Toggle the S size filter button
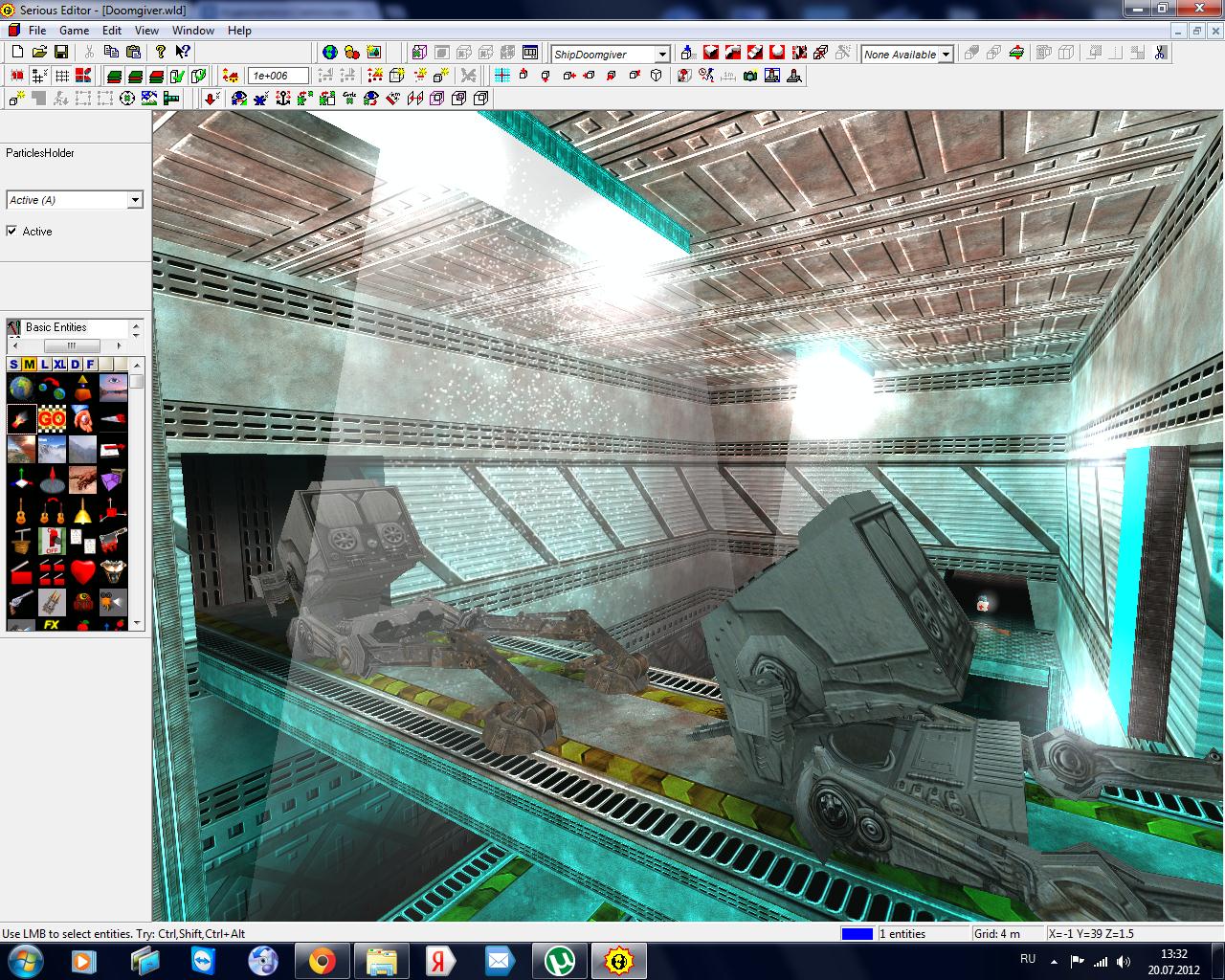 click(x=14, y=364)
